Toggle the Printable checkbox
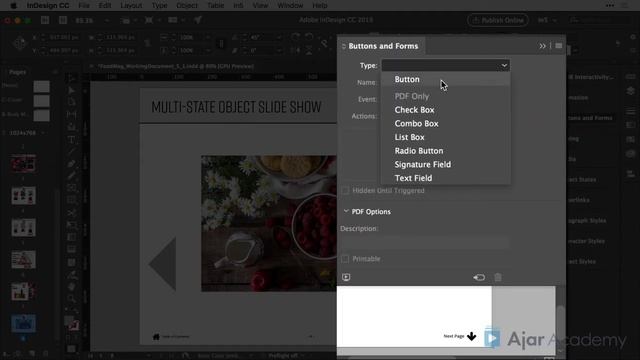The width and height of the screenshot is (640, 360). point(345,259)
